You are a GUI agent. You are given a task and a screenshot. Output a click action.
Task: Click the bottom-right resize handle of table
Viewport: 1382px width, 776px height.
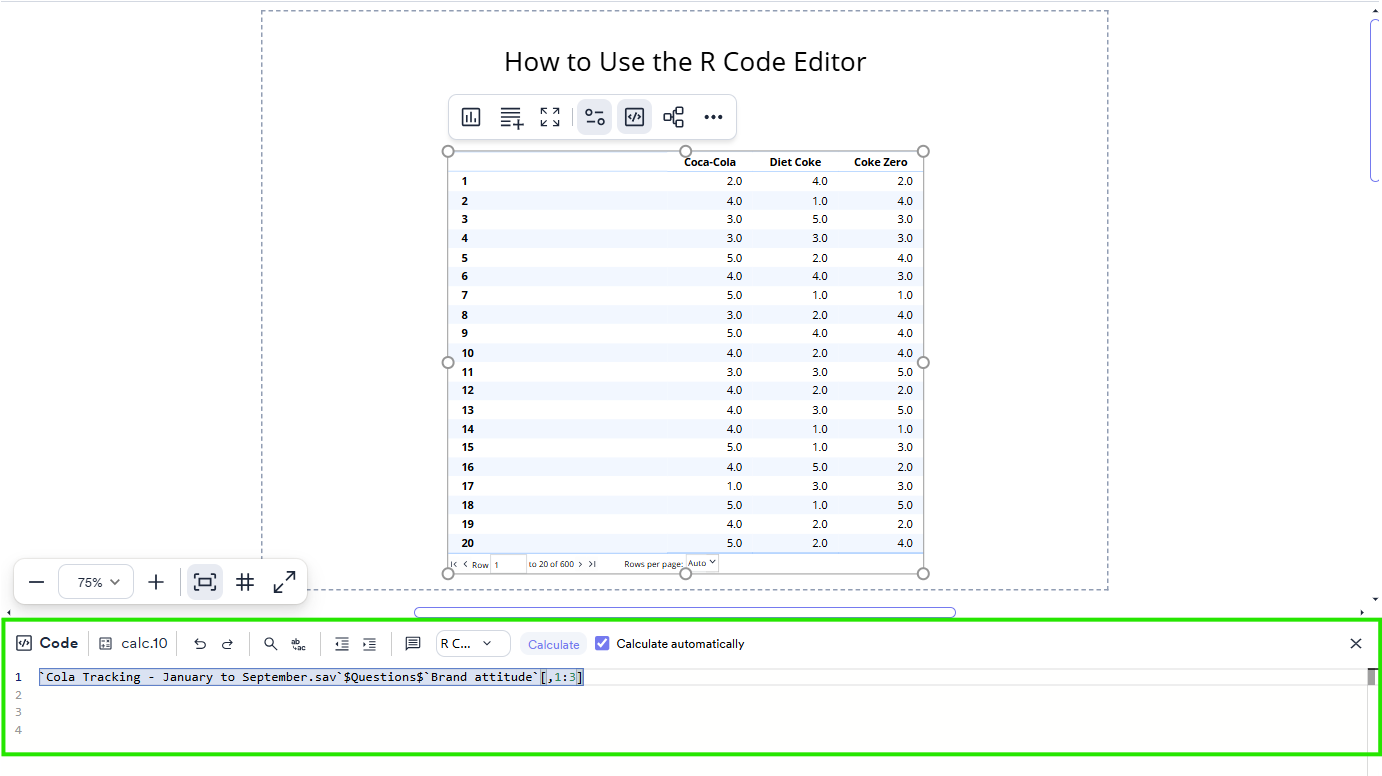click(923, 573)
